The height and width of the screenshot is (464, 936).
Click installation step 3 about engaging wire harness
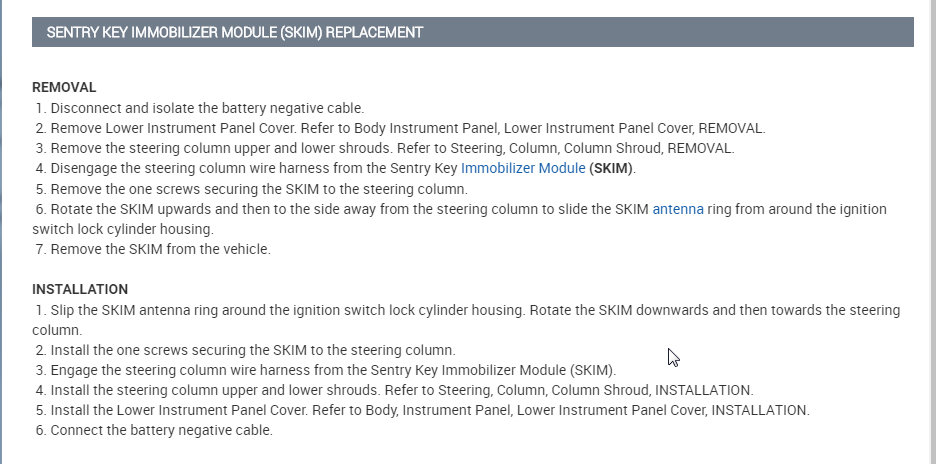[x=333, y=370]
